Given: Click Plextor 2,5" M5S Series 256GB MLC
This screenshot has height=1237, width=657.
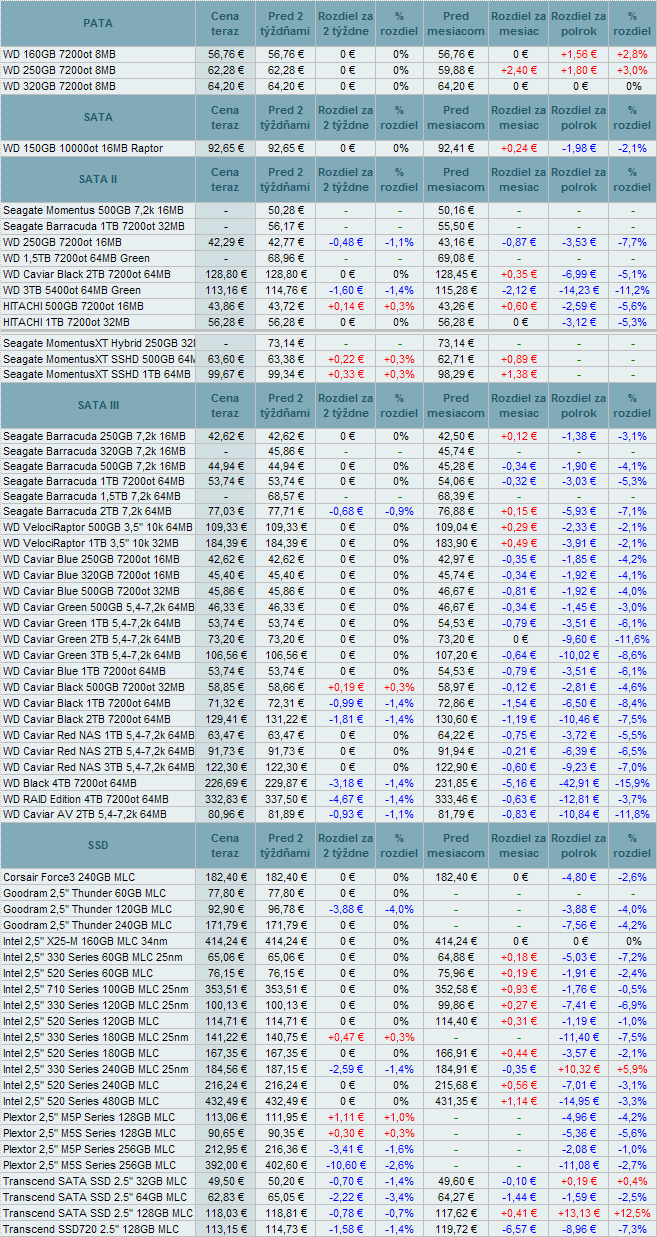Looking at the screenshot, I should [89, 1165].
